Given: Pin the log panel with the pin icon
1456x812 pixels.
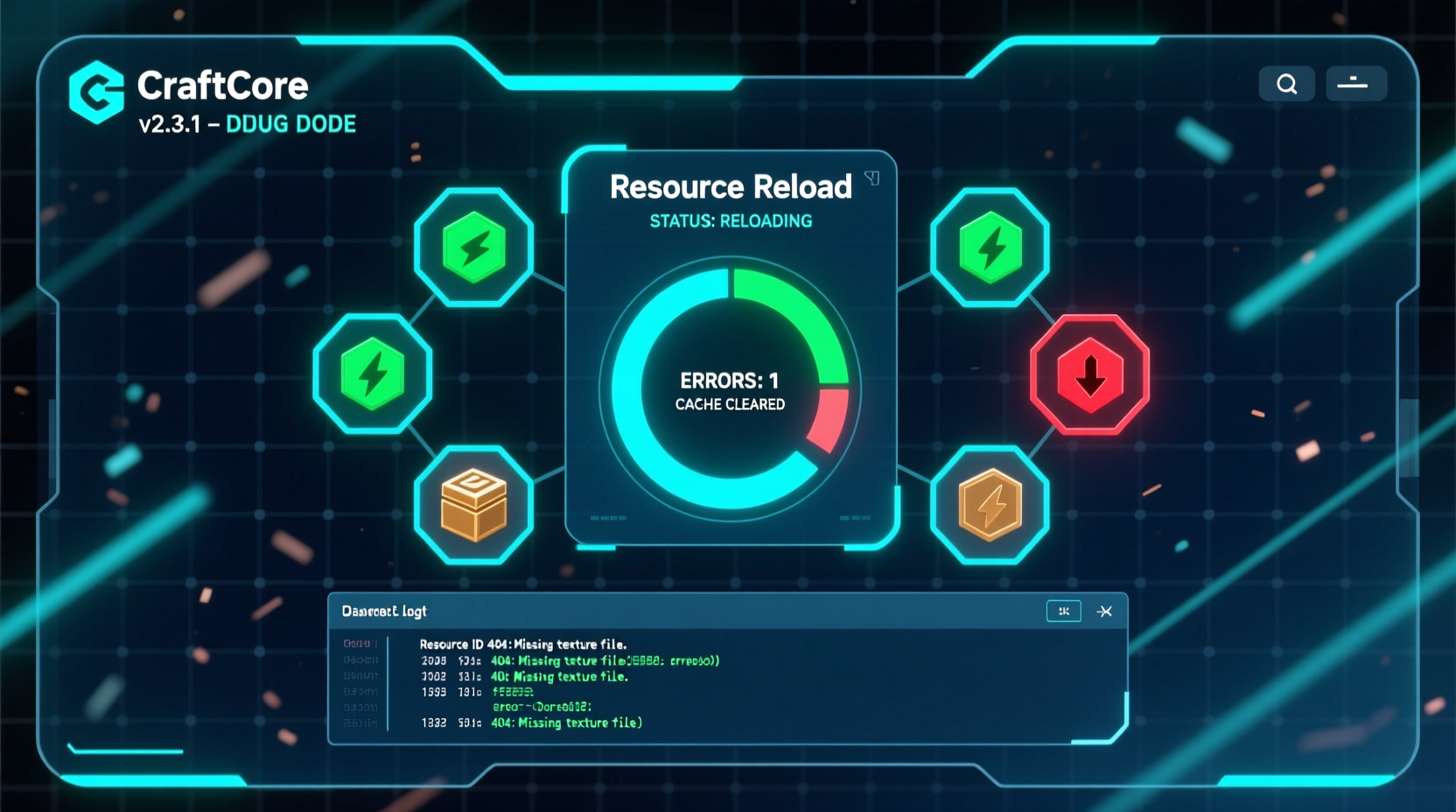Looking at the screenshot, I should tap(1104, 612).
